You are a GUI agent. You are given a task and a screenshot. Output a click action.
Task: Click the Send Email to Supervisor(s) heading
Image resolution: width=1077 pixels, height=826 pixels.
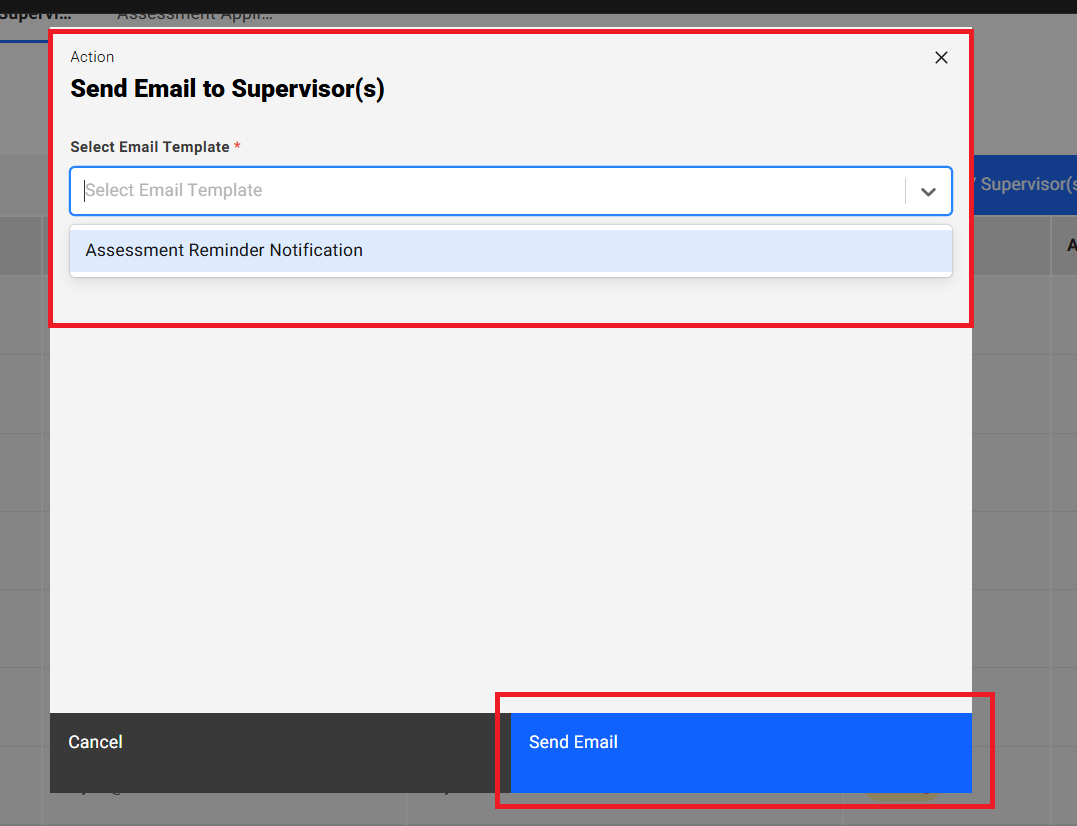coord(227,89)
